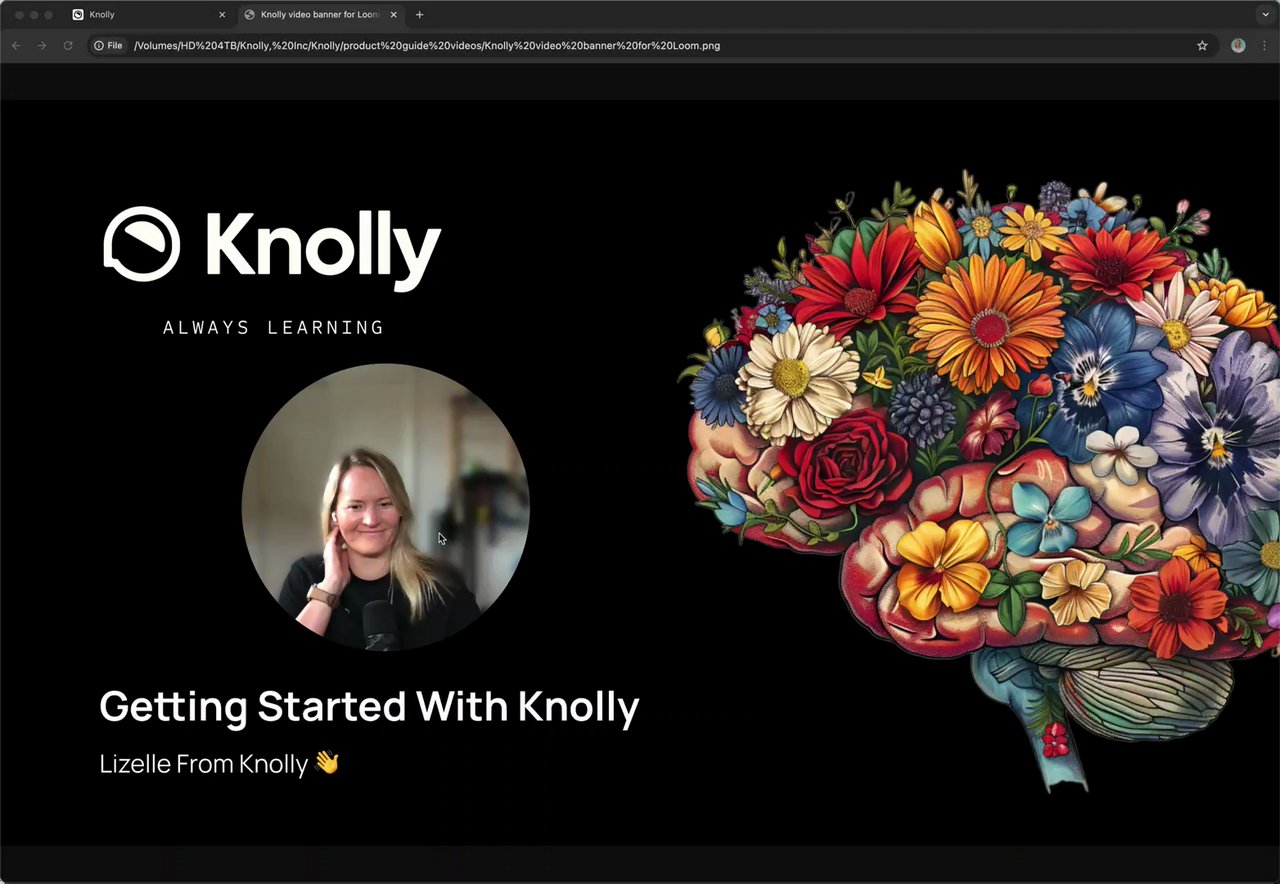Click the Knolly tab favicon
Screen dimensions: 1280x884
coord(78,15)
